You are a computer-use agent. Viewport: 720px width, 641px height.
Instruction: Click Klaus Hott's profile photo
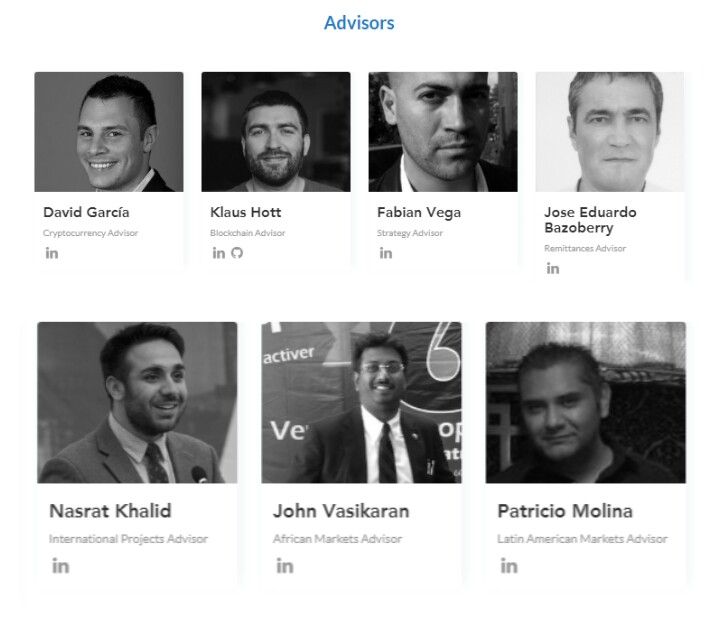point(276,132)
